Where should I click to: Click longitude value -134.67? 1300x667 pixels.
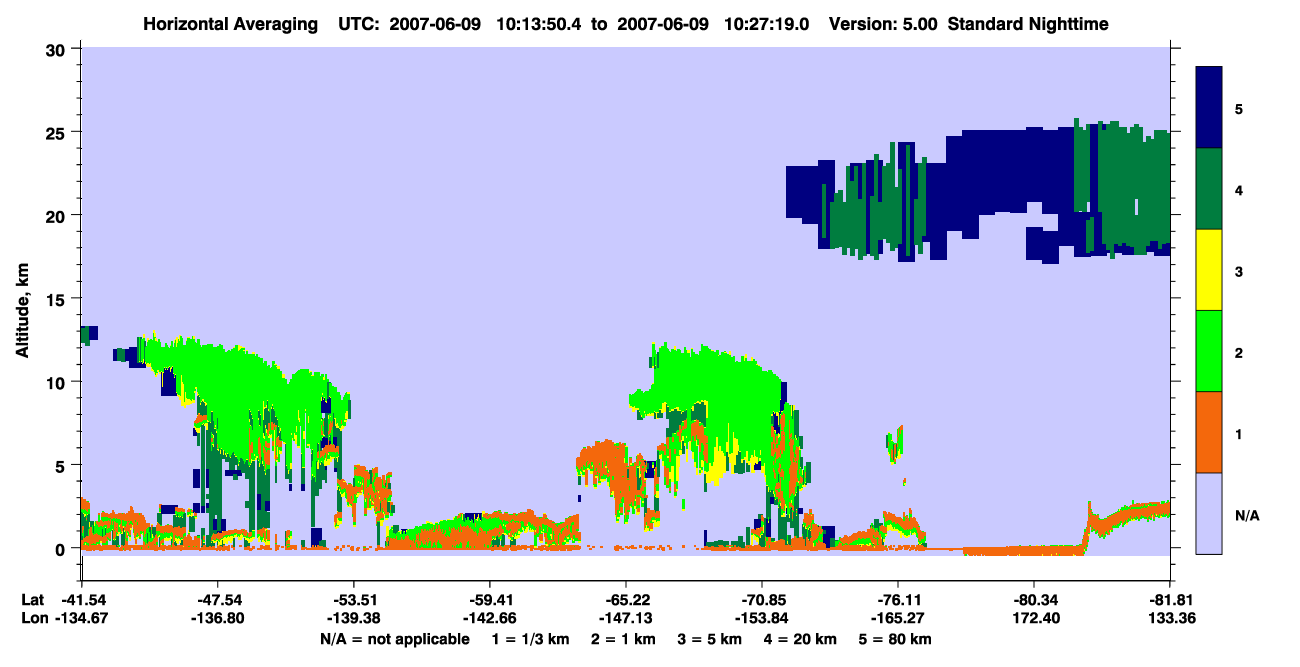click(x=81, y=619)
